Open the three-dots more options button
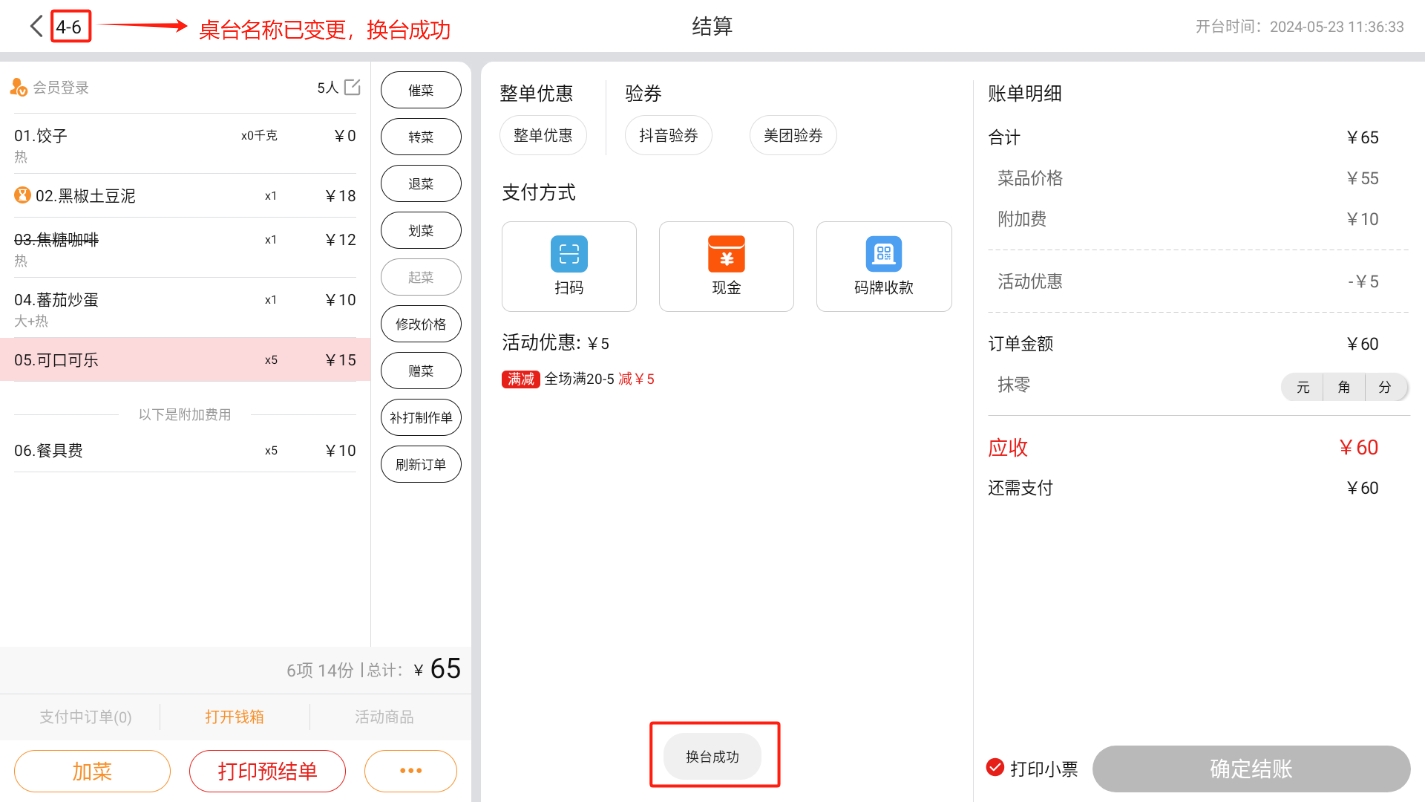This screenshot has width=1425, height=802. pyautogui.click(x=410, y=771)
